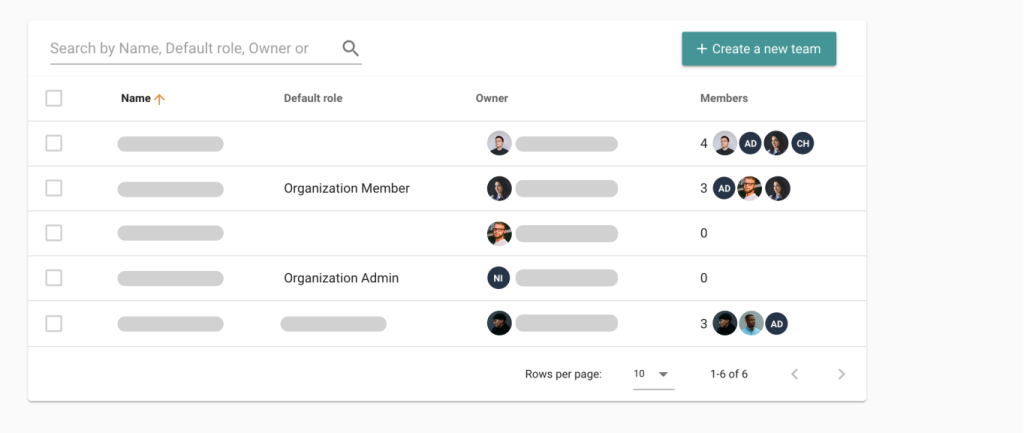
Task: Check the Organization Member row checkbox
Action: [54, 188]
